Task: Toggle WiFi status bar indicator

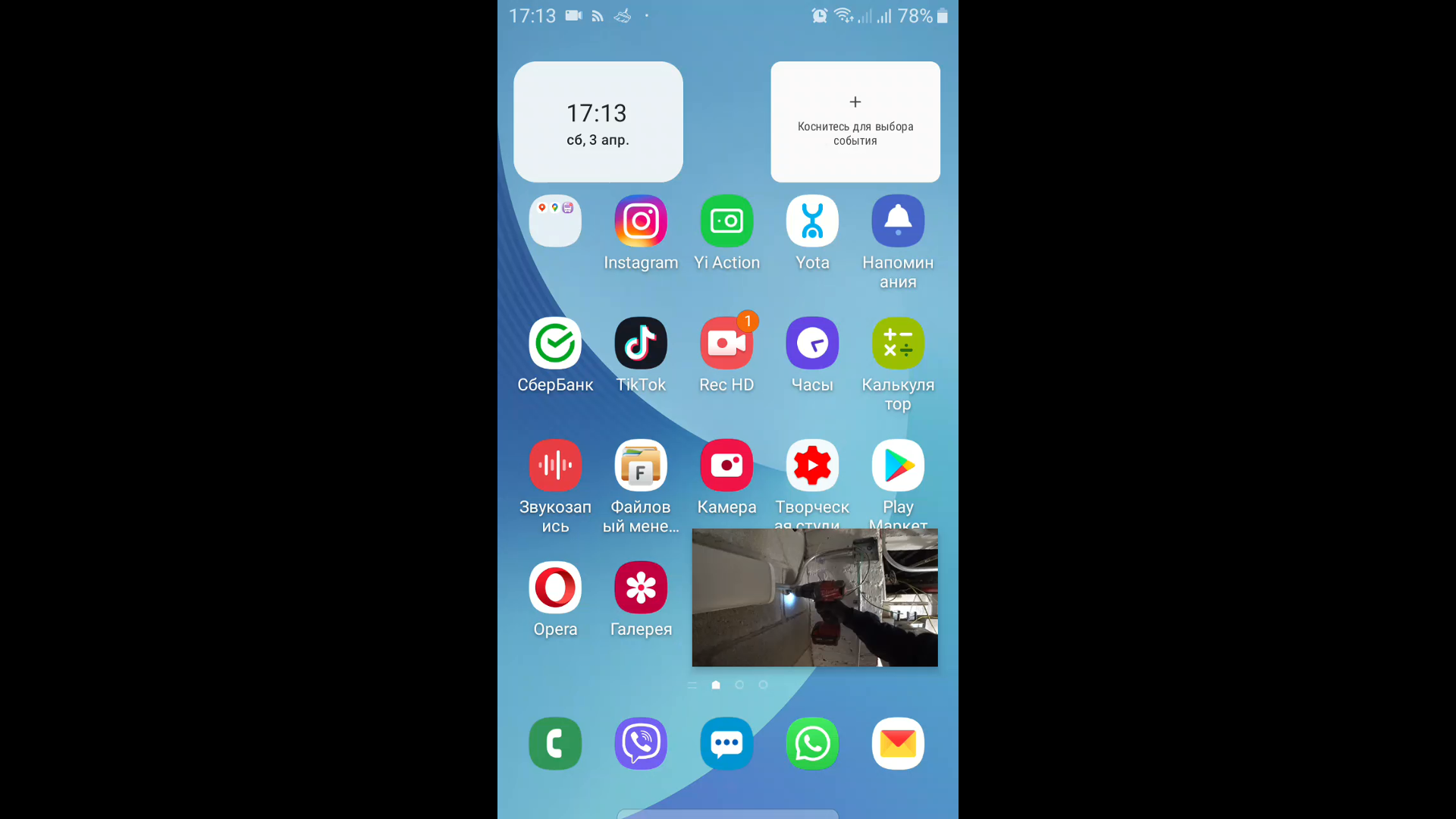Action: (x=841, y=15)
